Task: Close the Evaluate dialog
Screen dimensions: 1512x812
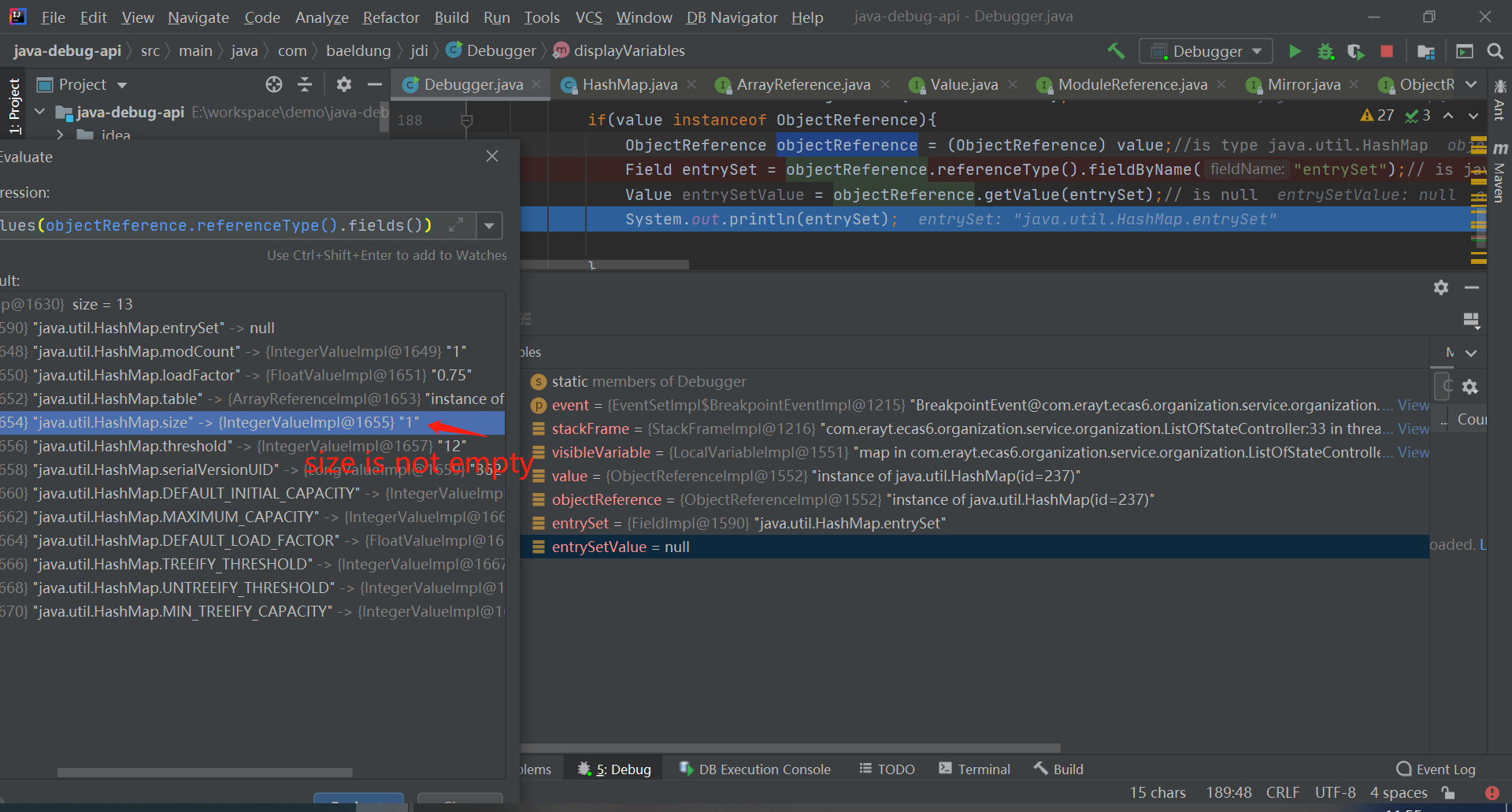Action: (492, 156)
